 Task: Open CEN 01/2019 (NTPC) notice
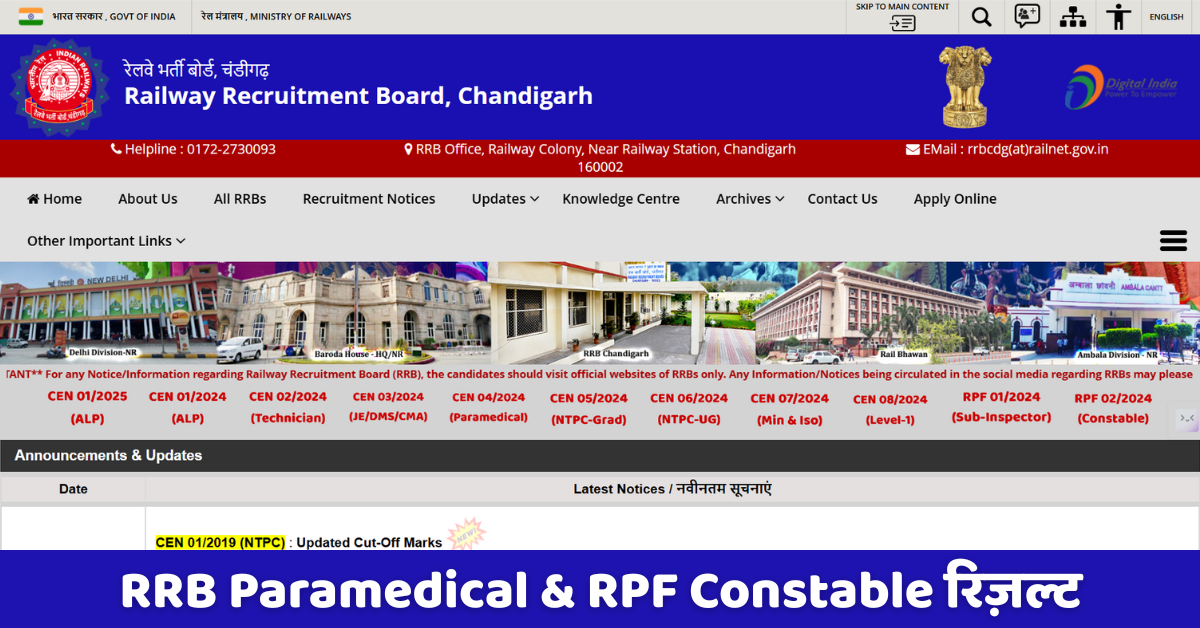(x=220, y=543)
